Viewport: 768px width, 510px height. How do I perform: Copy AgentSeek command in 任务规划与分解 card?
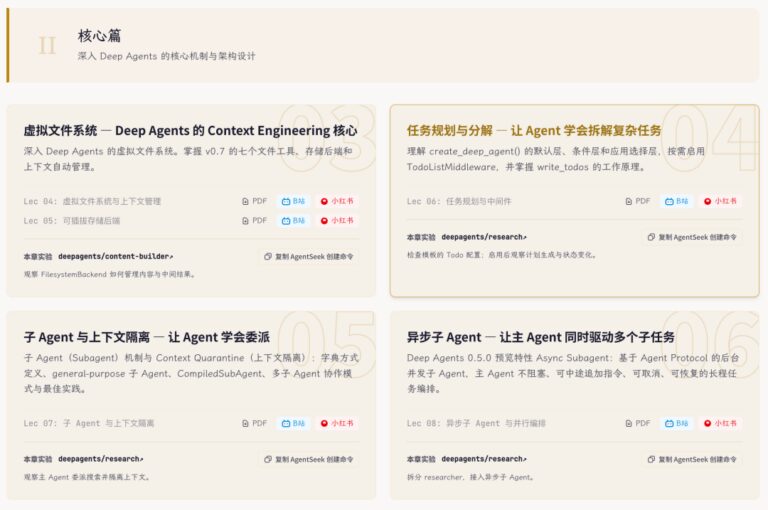click(692, 237)
